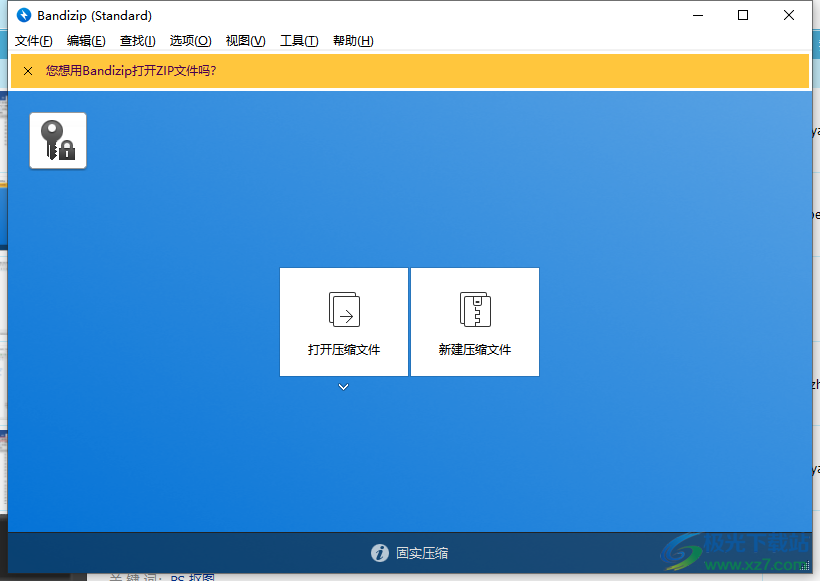820x581 pixels.
Task: Click the 固实压缩 tip text
Action: [422, 553]
